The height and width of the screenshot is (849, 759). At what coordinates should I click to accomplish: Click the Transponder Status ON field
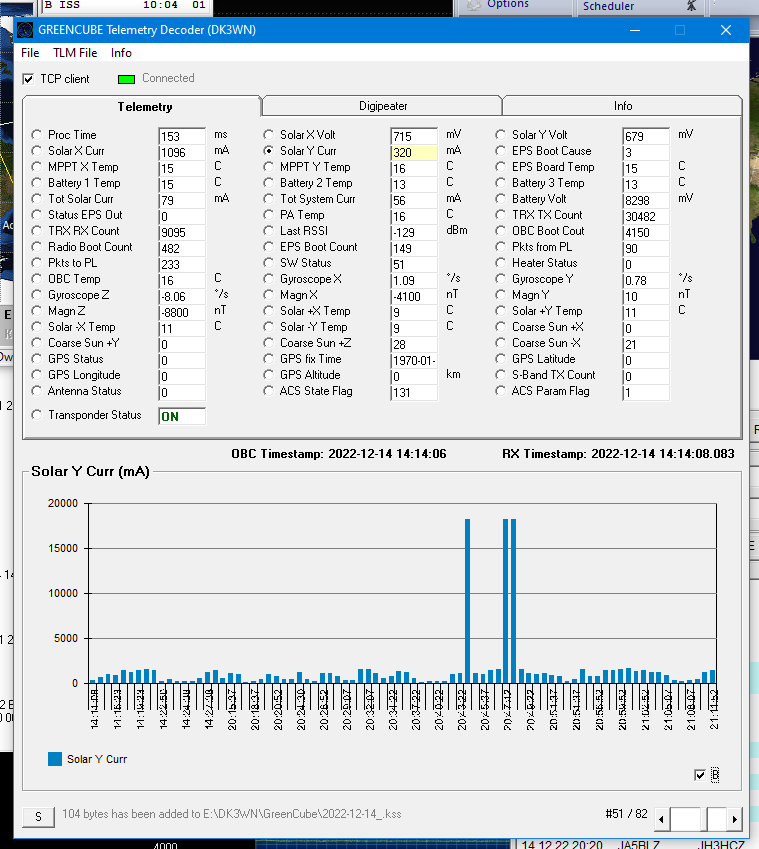[182, 416]
